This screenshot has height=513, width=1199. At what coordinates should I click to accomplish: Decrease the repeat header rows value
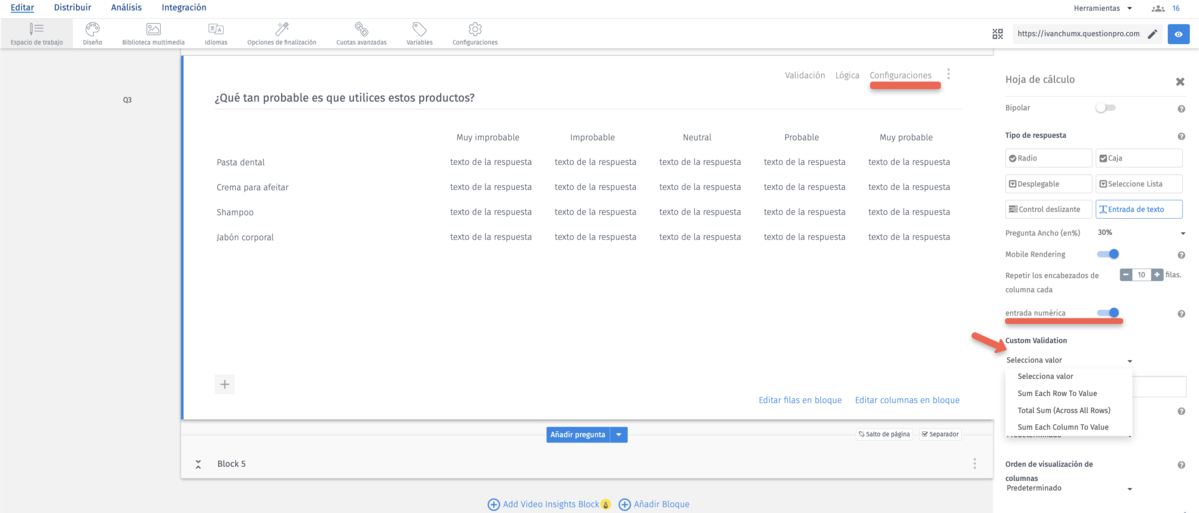(x=1126, y=274)
